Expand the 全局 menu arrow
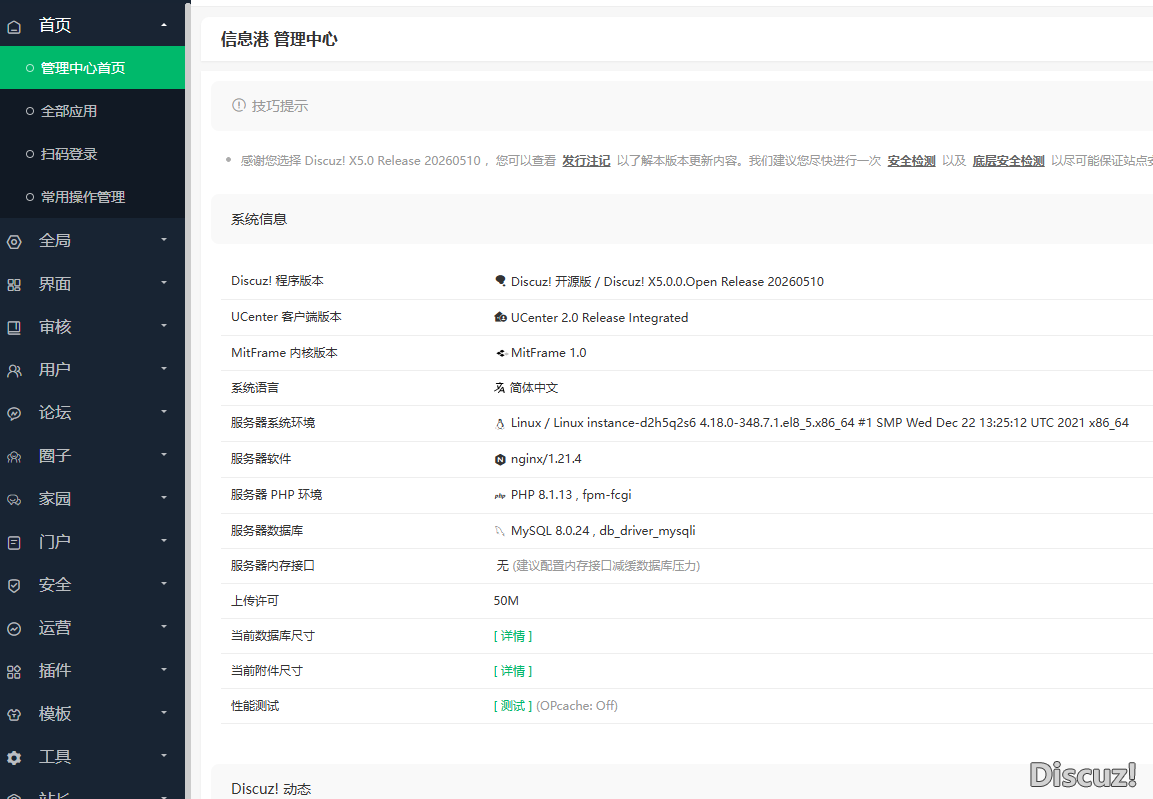This screenshot has width=1153, height=799. click(x=164, y=240)
